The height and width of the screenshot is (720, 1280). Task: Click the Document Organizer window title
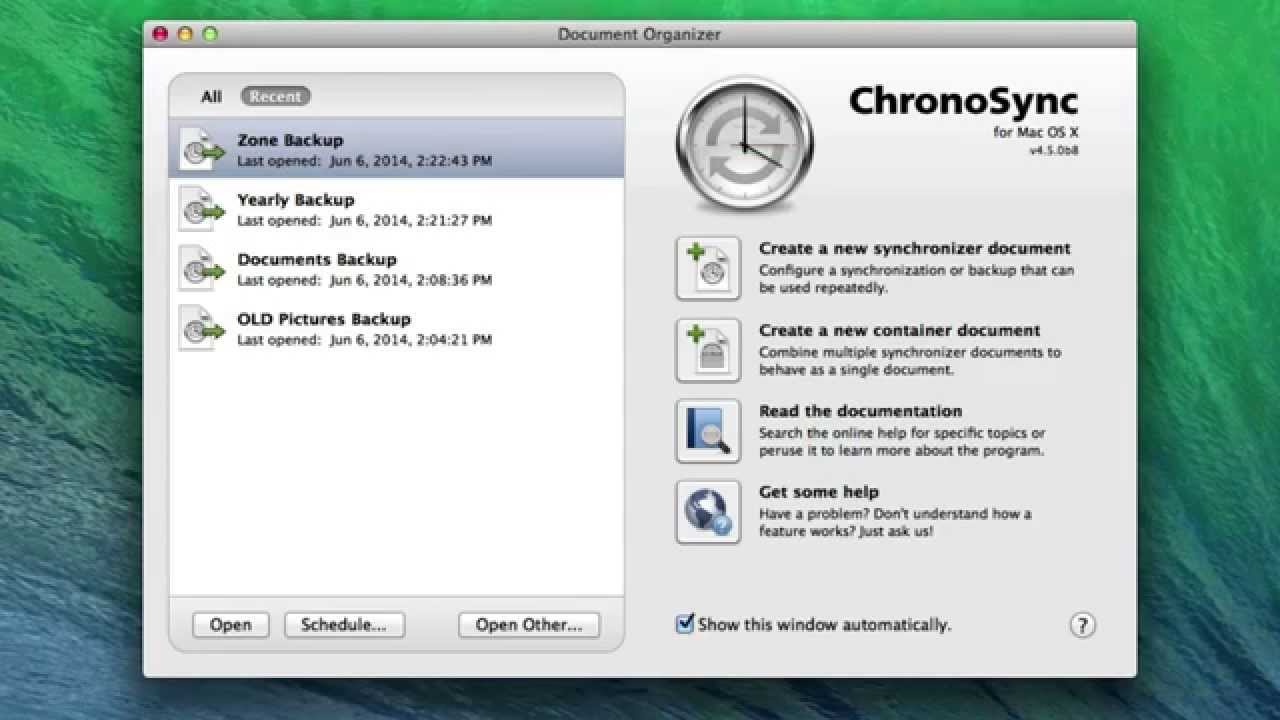coord(639,35)
